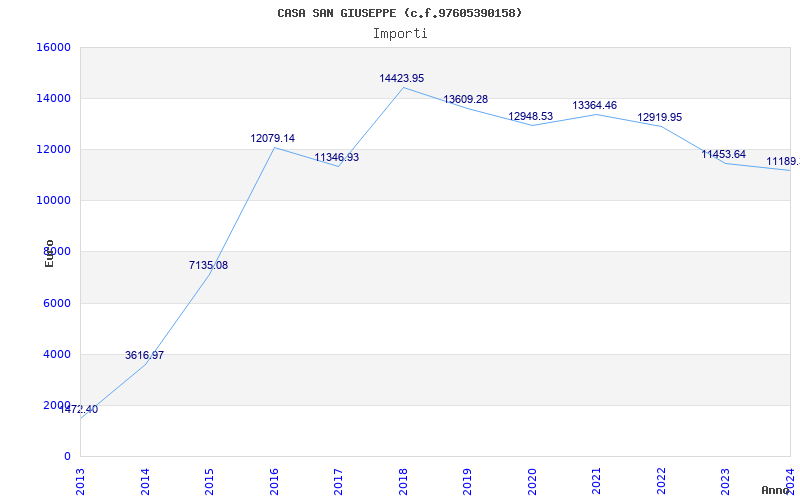Screen dimensions: 800x500
Task: Select the 12919.95 data label
Action: (660, 117)
